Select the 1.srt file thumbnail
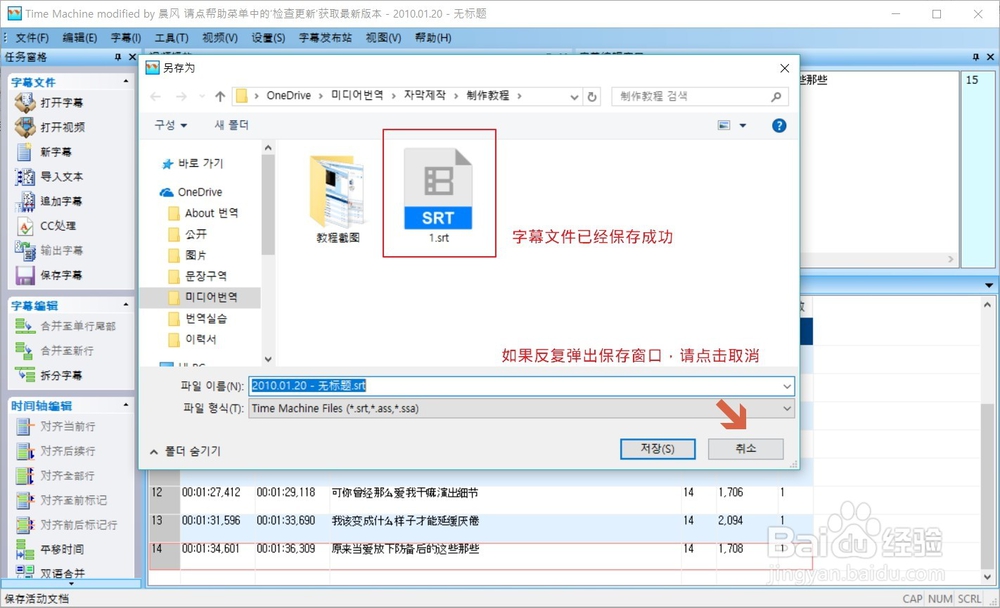This screenshot has width=1000, height=608. click(438, 185)
